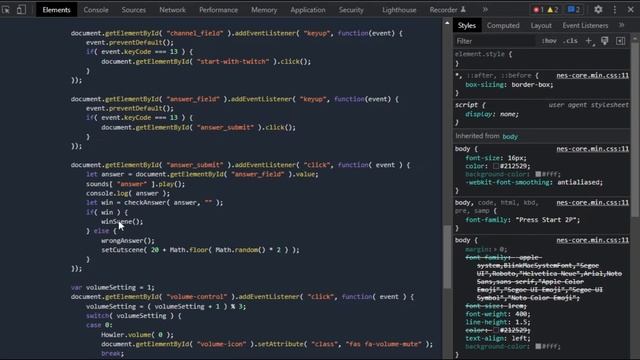Open nes-core.min.css link for box-sizing rule
The height and width of the screenshot is (360, 640).
click(592, 75)
